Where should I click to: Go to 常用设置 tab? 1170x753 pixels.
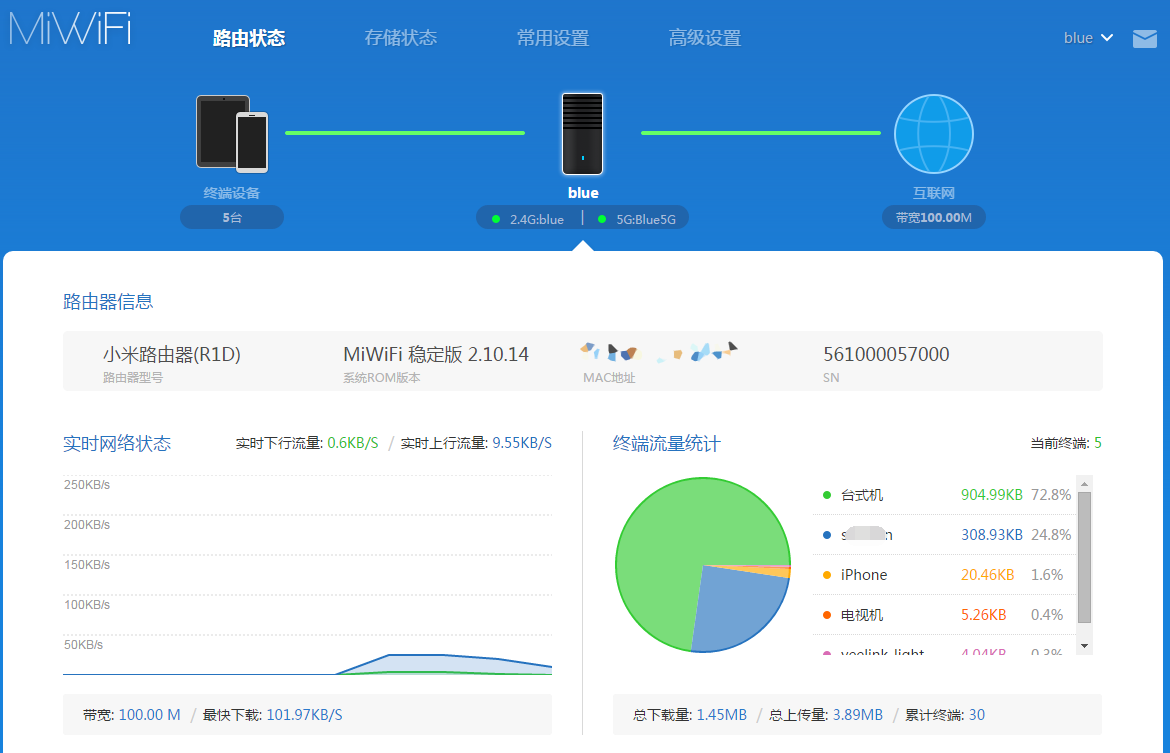pyautogui.click(x=552, y=38)
